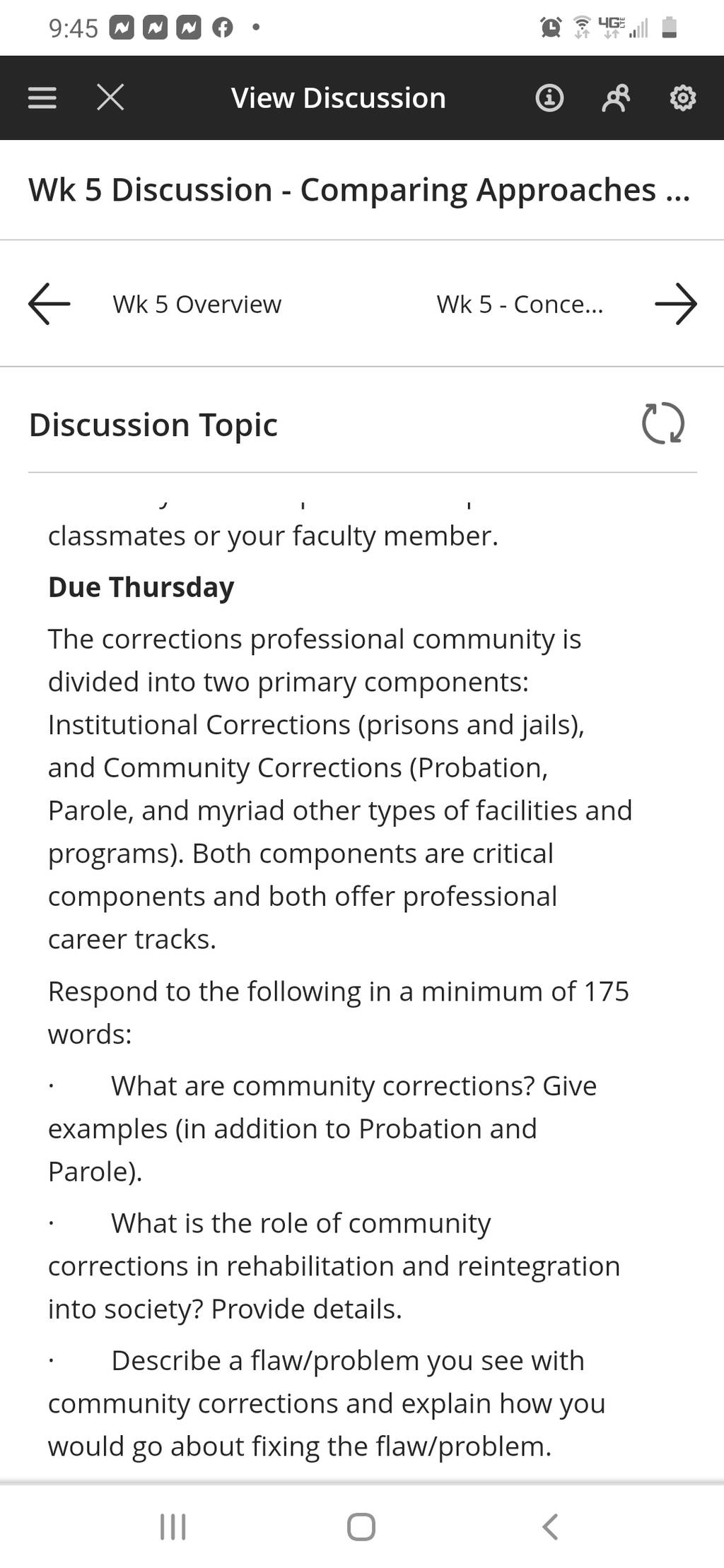Tap the alarm icon in status bar
This screenshot has height=1568, width=724.
551,28
